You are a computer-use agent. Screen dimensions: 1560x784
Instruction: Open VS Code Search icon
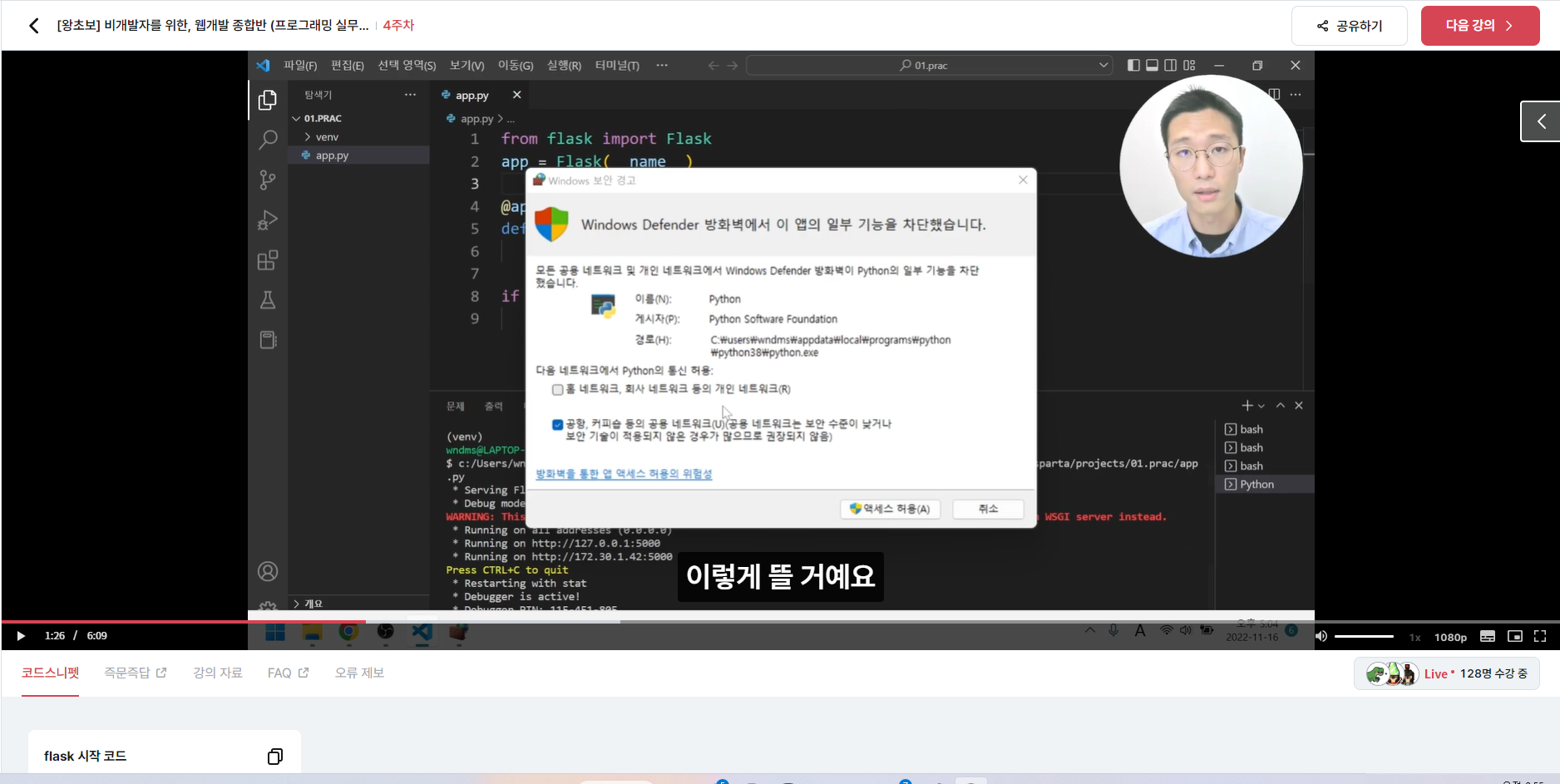click(268, 140)
